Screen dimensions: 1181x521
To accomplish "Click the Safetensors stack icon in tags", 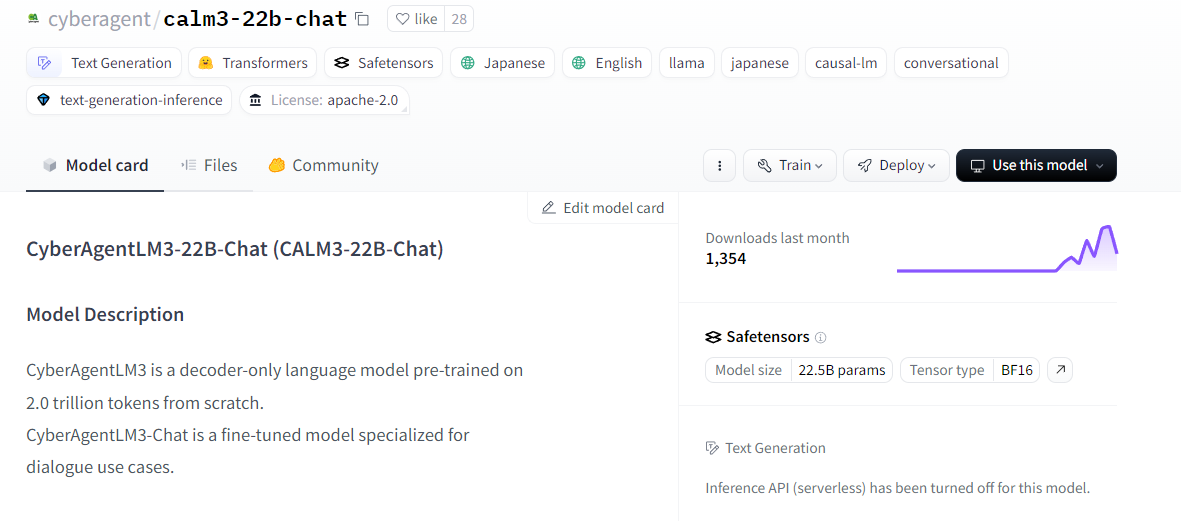I will [342, 62].
